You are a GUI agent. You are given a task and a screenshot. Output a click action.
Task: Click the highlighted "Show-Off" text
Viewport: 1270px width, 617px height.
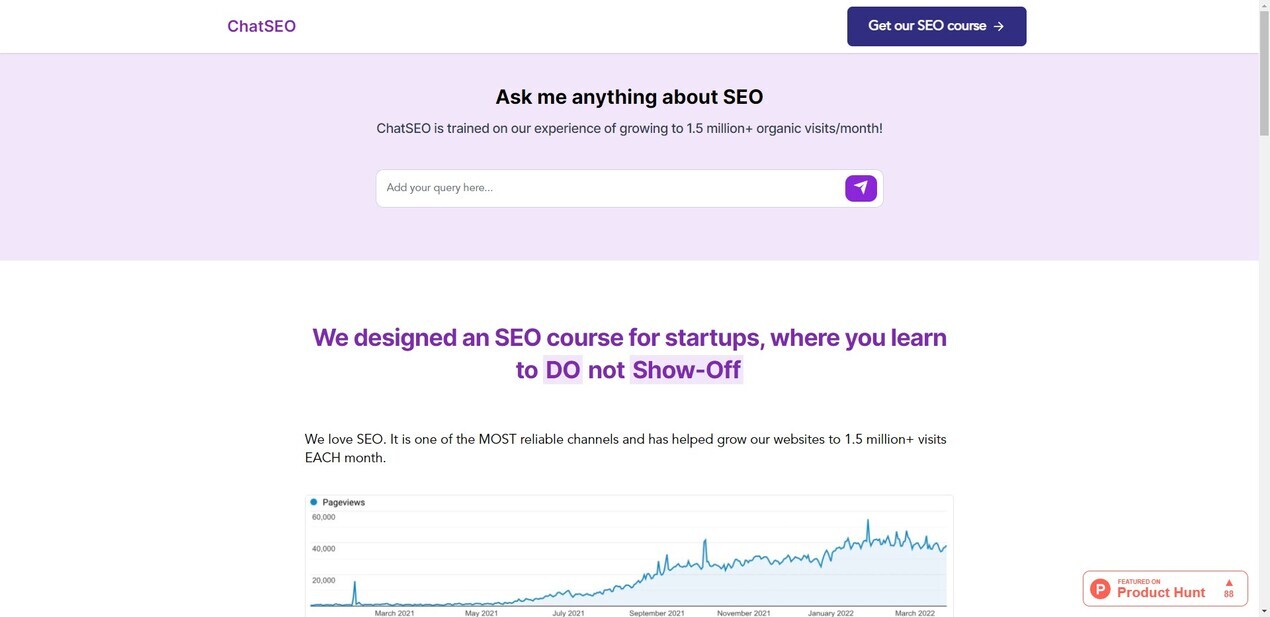pyautogui.click(x=686, y=370)
